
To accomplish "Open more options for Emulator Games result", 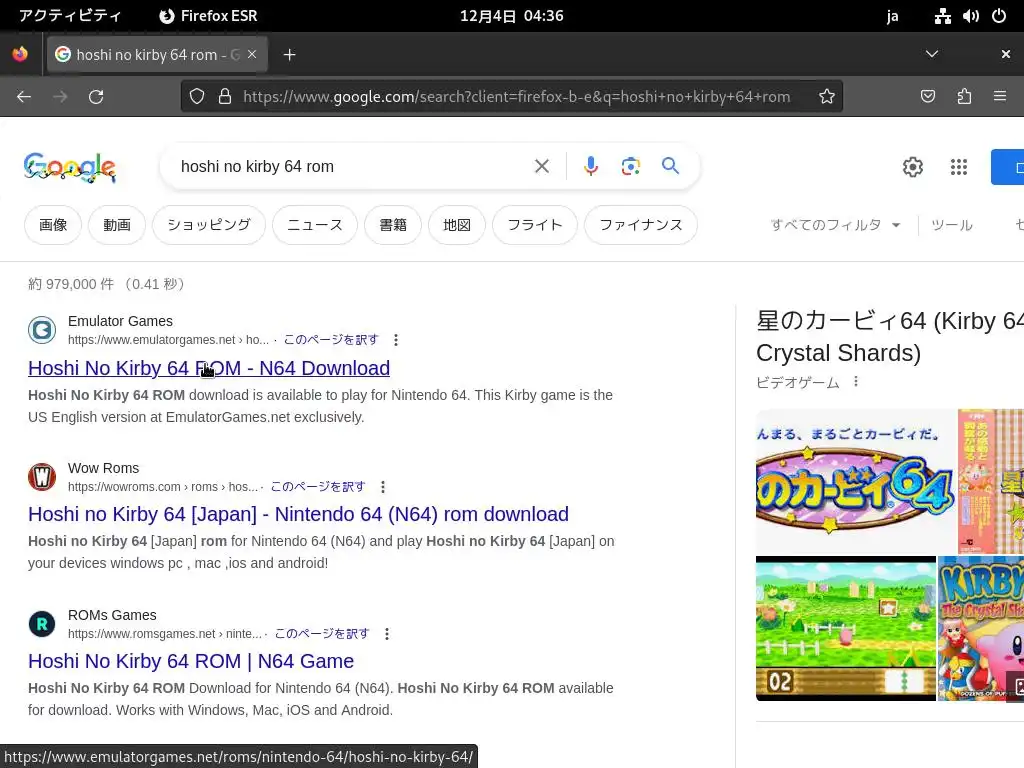I will 396,340.
